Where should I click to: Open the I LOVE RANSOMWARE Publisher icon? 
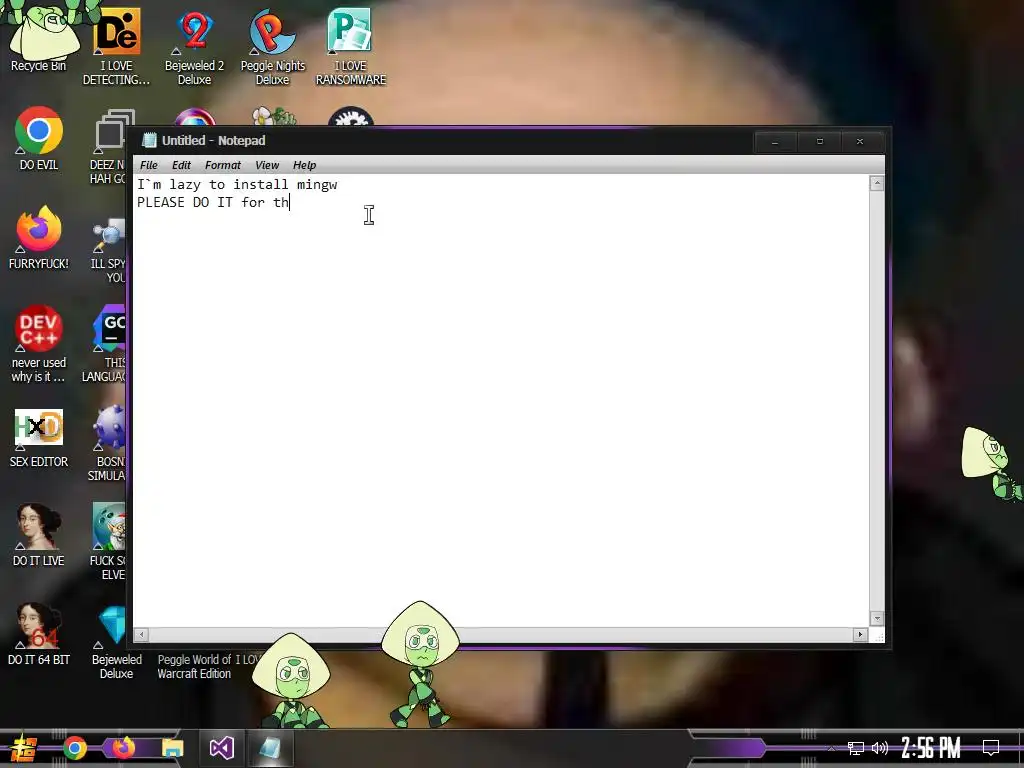[351, 47]
